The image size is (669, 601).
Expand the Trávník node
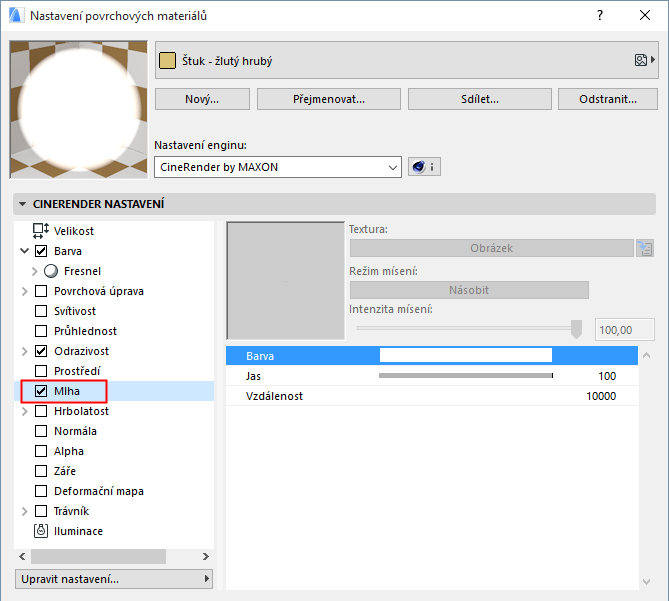[24, 511]
